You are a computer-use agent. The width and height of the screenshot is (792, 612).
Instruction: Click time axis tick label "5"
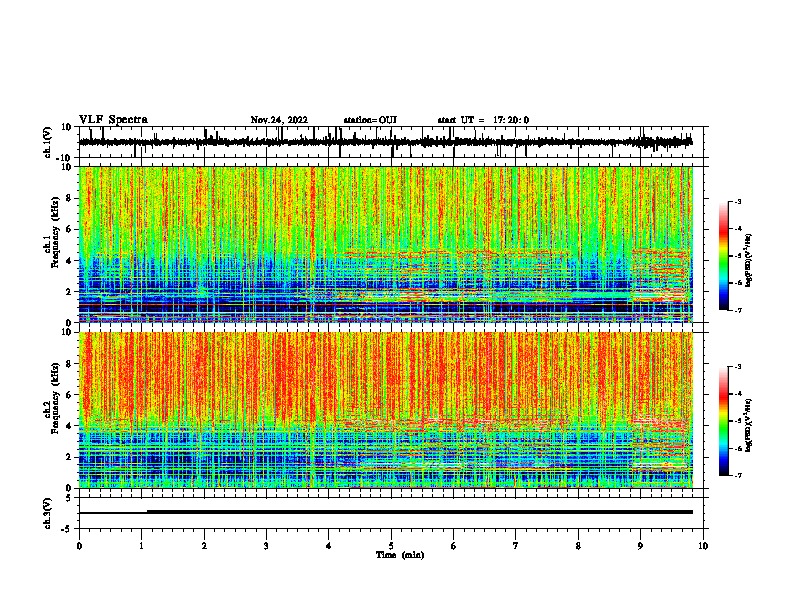[x=391, y=546]
